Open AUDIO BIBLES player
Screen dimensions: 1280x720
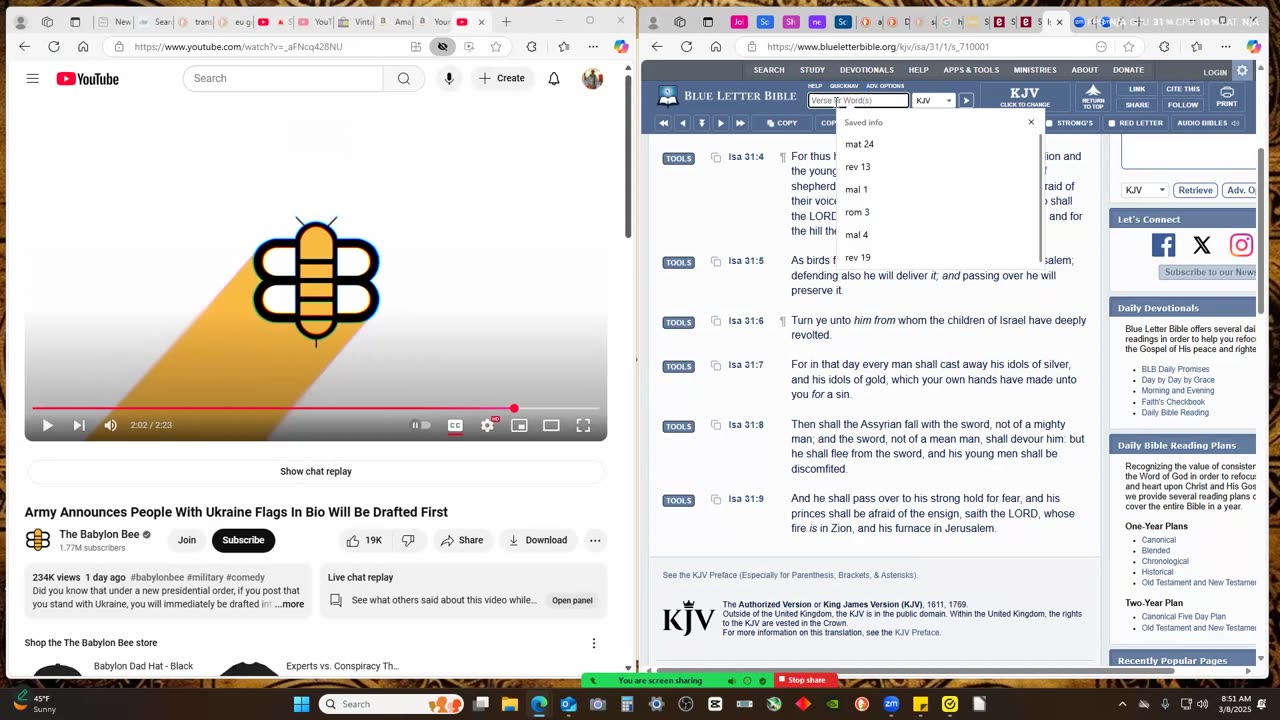pos(1208,123)
